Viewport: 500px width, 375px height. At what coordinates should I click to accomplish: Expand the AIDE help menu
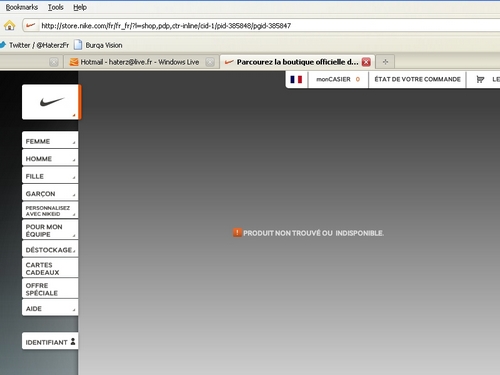tap(50, 307)
